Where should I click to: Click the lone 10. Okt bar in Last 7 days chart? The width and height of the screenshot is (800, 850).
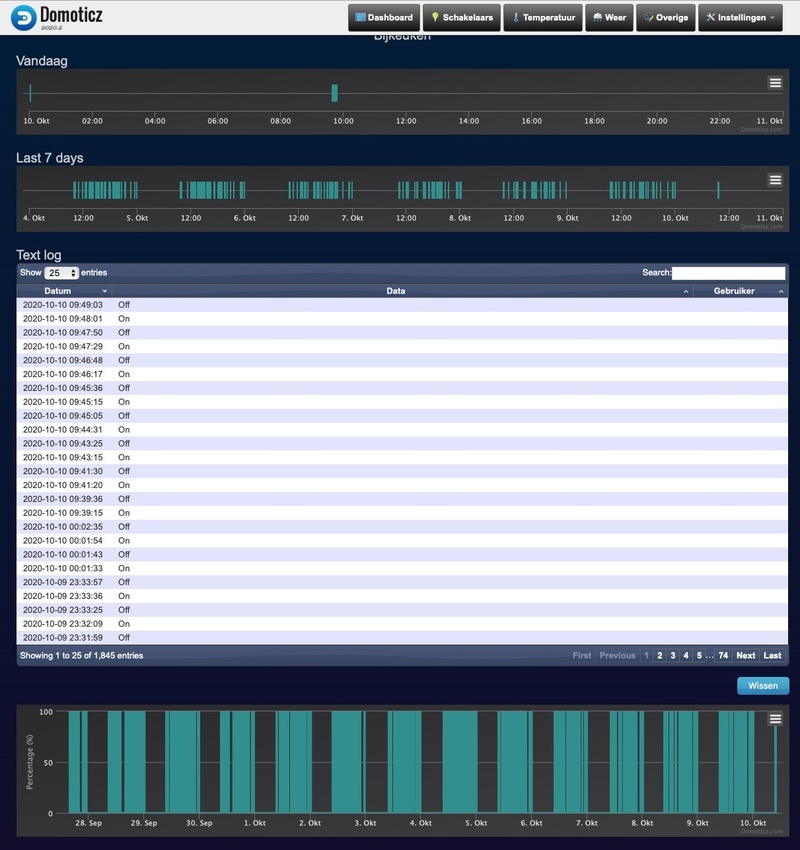718,190
